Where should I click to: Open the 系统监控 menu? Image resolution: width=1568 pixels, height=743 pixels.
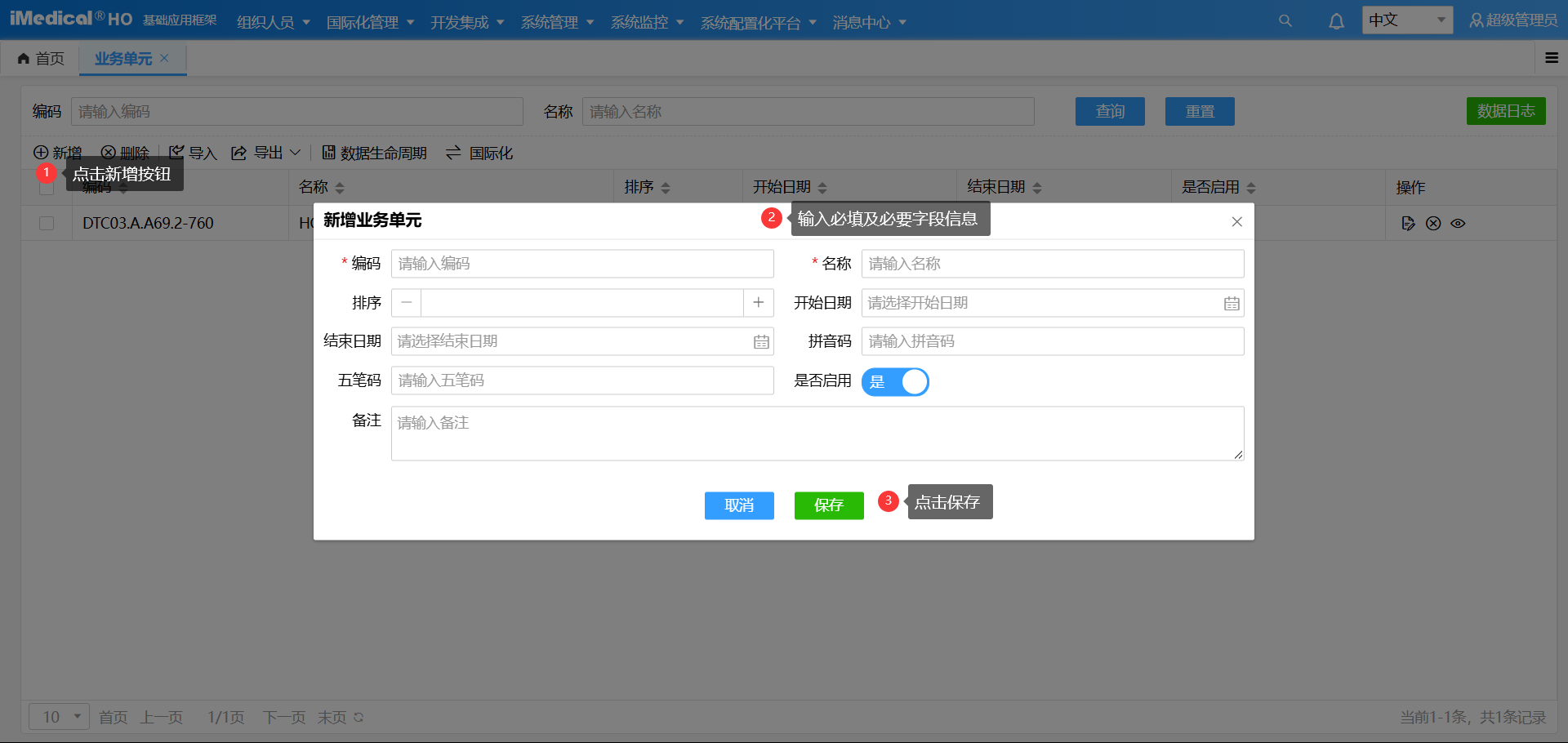tap(648, 22)
